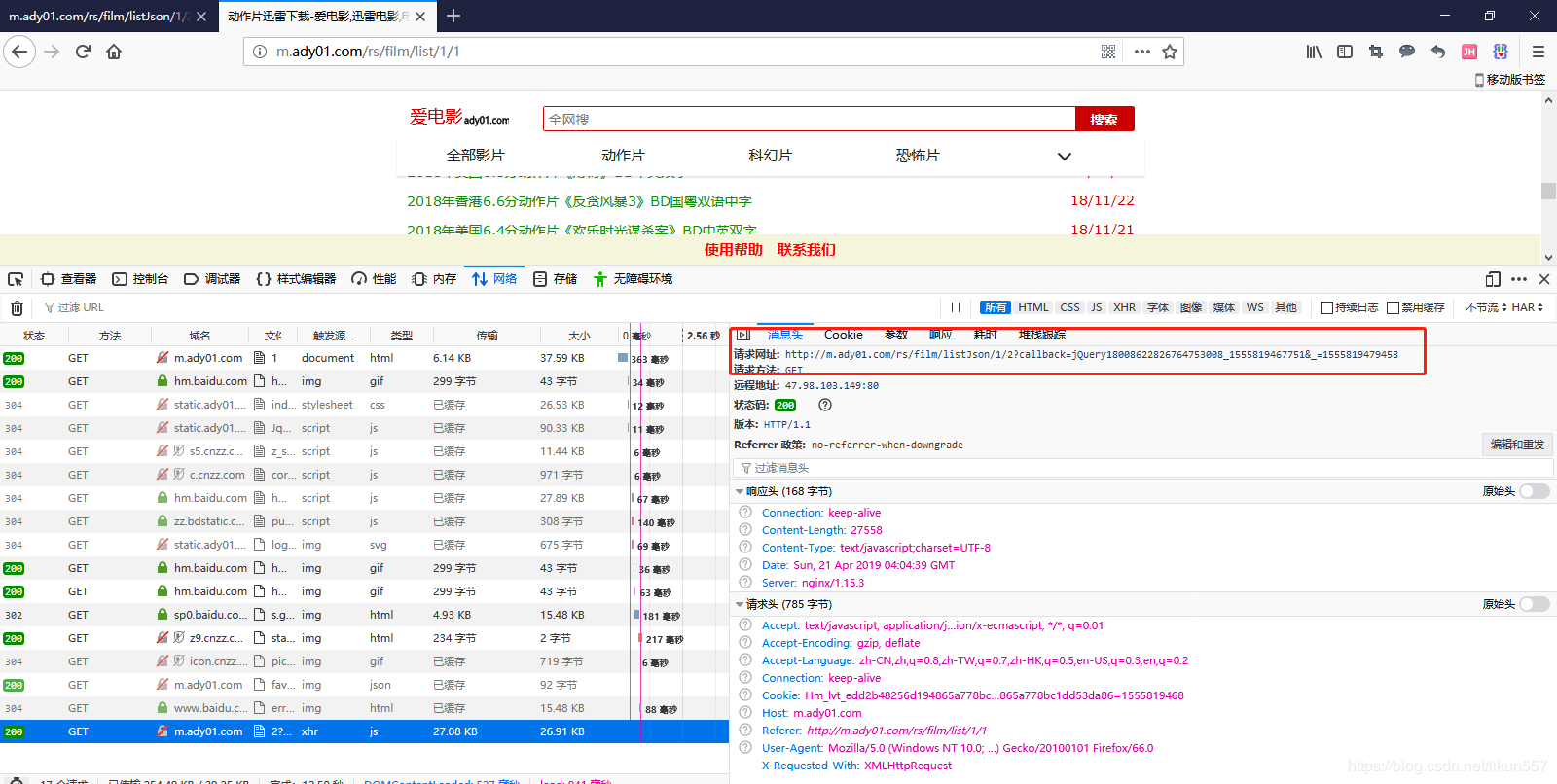This screenshot has width=1557, height=784.
Task: Open the QR code icon in address bar
Action: pyautogui.click(x=1108, y=52)
